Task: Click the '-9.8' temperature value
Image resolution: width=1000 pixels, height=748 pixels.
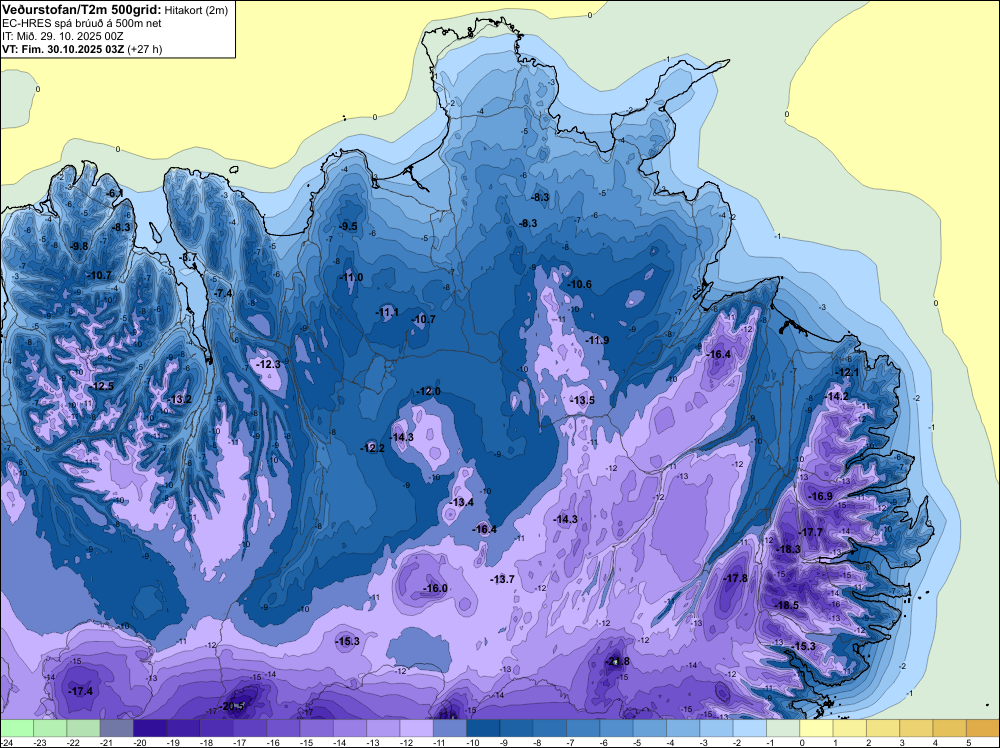Action: click(79, 246)
